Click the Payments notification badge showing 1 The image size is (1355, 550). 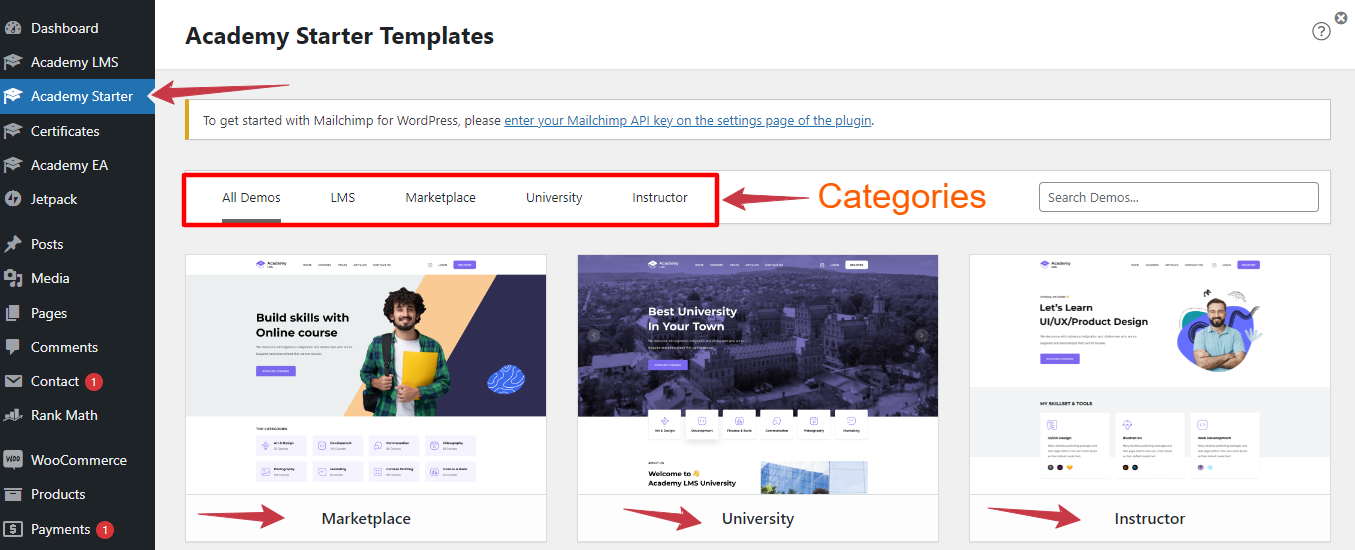click(x=105, y=530)
